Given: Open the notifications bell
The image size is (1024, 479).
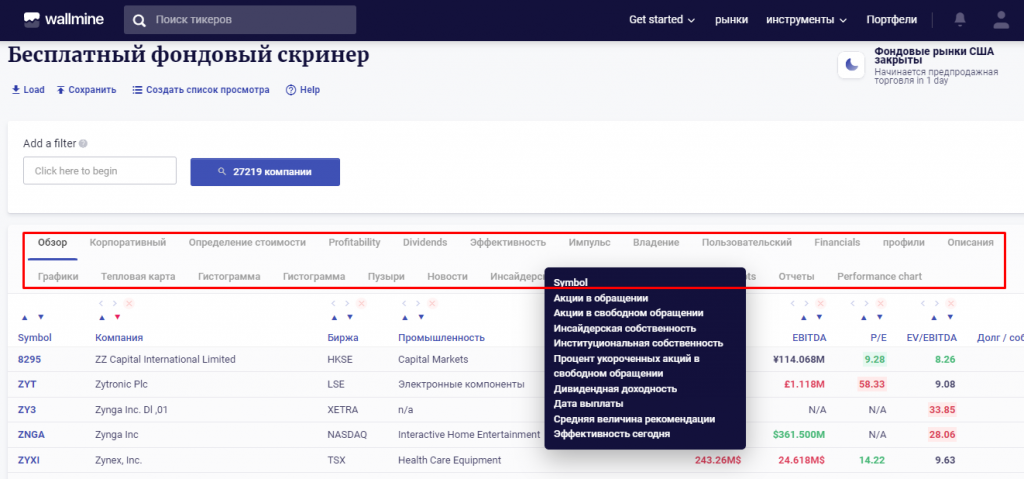Looking at the screenshot, I should [960, 20].
